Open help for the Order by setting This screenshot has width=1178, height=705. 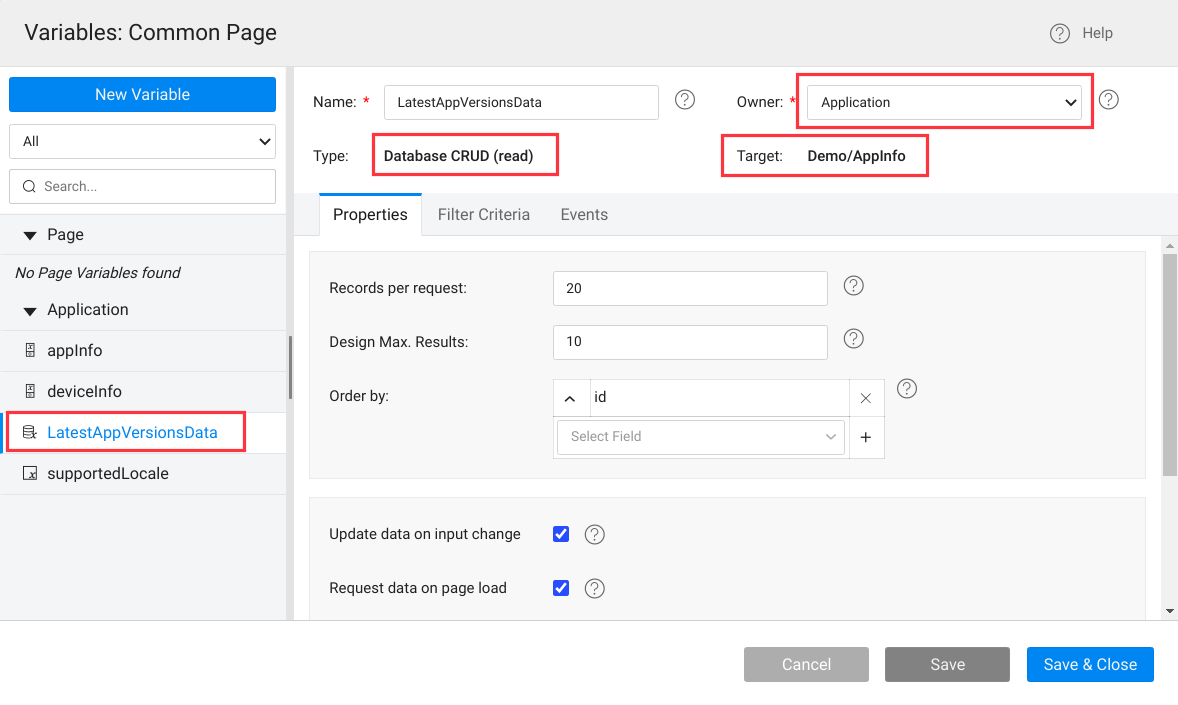click(907, 389)
